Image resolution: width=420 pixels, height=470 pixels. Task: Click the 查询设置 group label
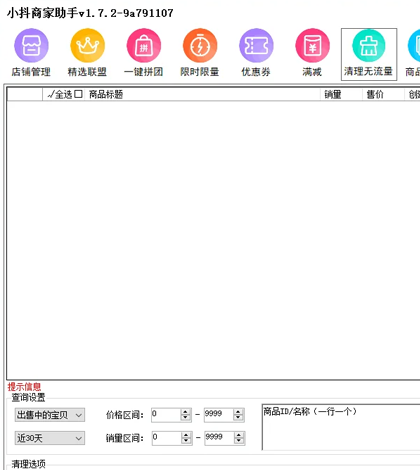coord(28,397)
